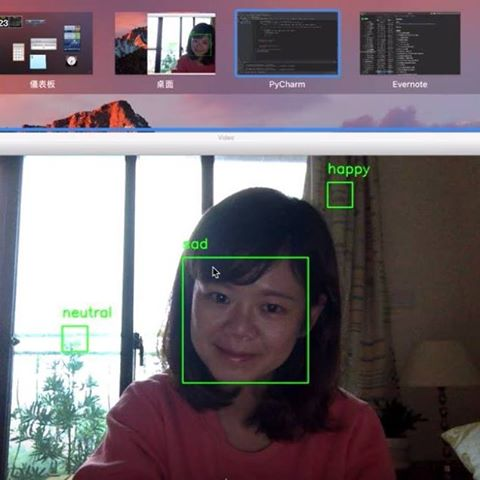
Task: Click the 桌面 label text
Action: pyautogui.click(x=165, y=84)
